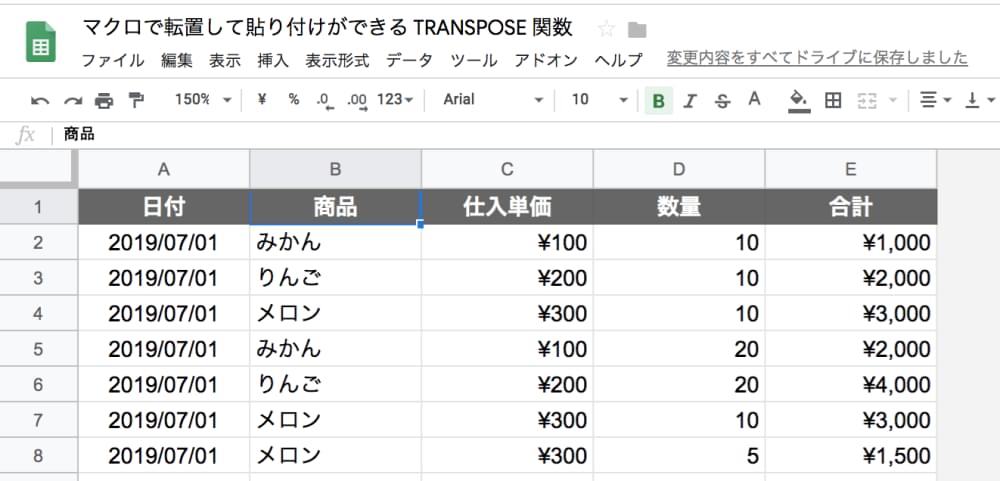Redo the last action
The height and width of the screenshot is (481, 1000).
tap(73, 100)
